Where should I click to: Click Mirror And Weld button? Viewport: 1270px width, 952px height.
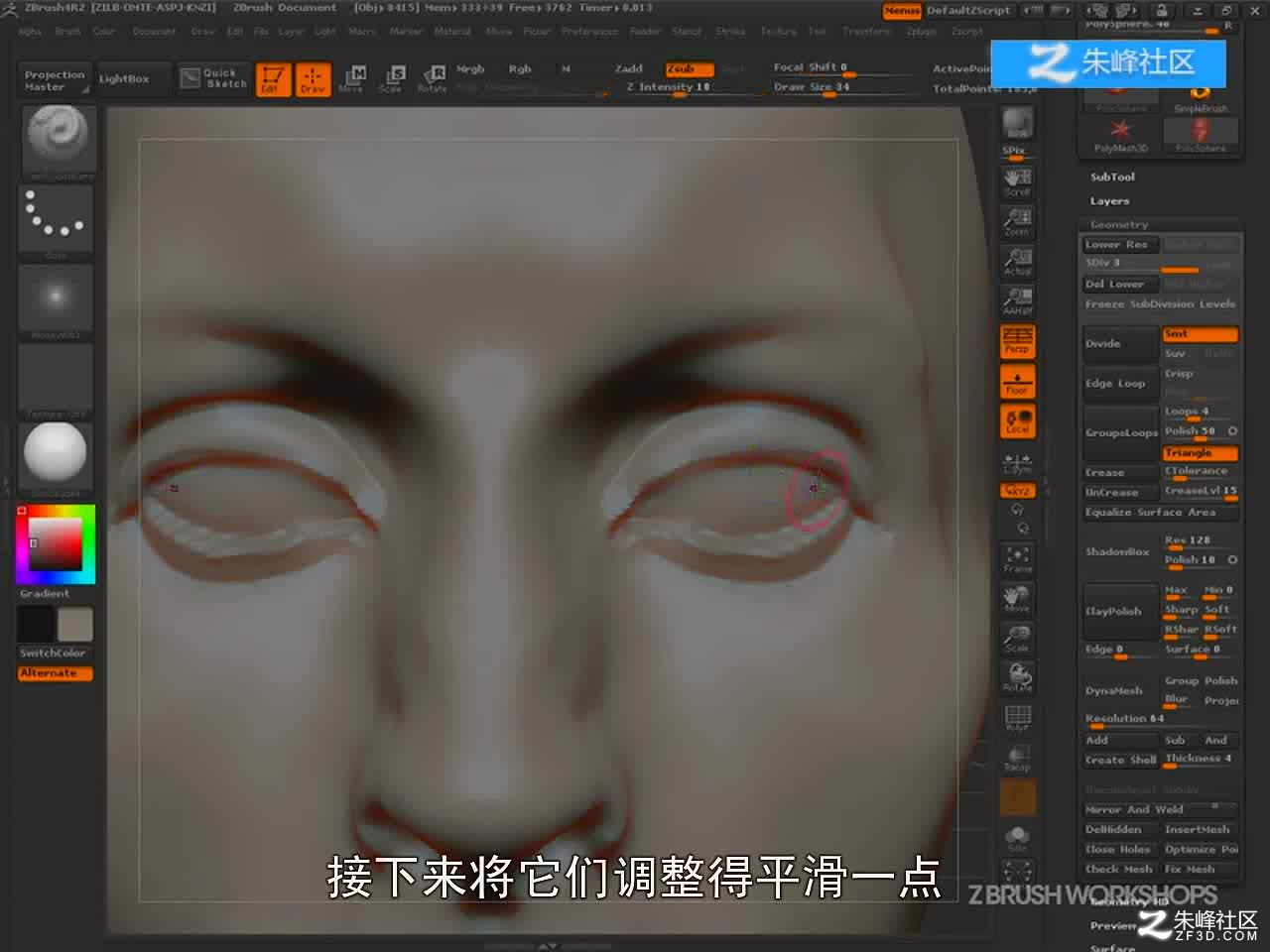pos(1160,809)
